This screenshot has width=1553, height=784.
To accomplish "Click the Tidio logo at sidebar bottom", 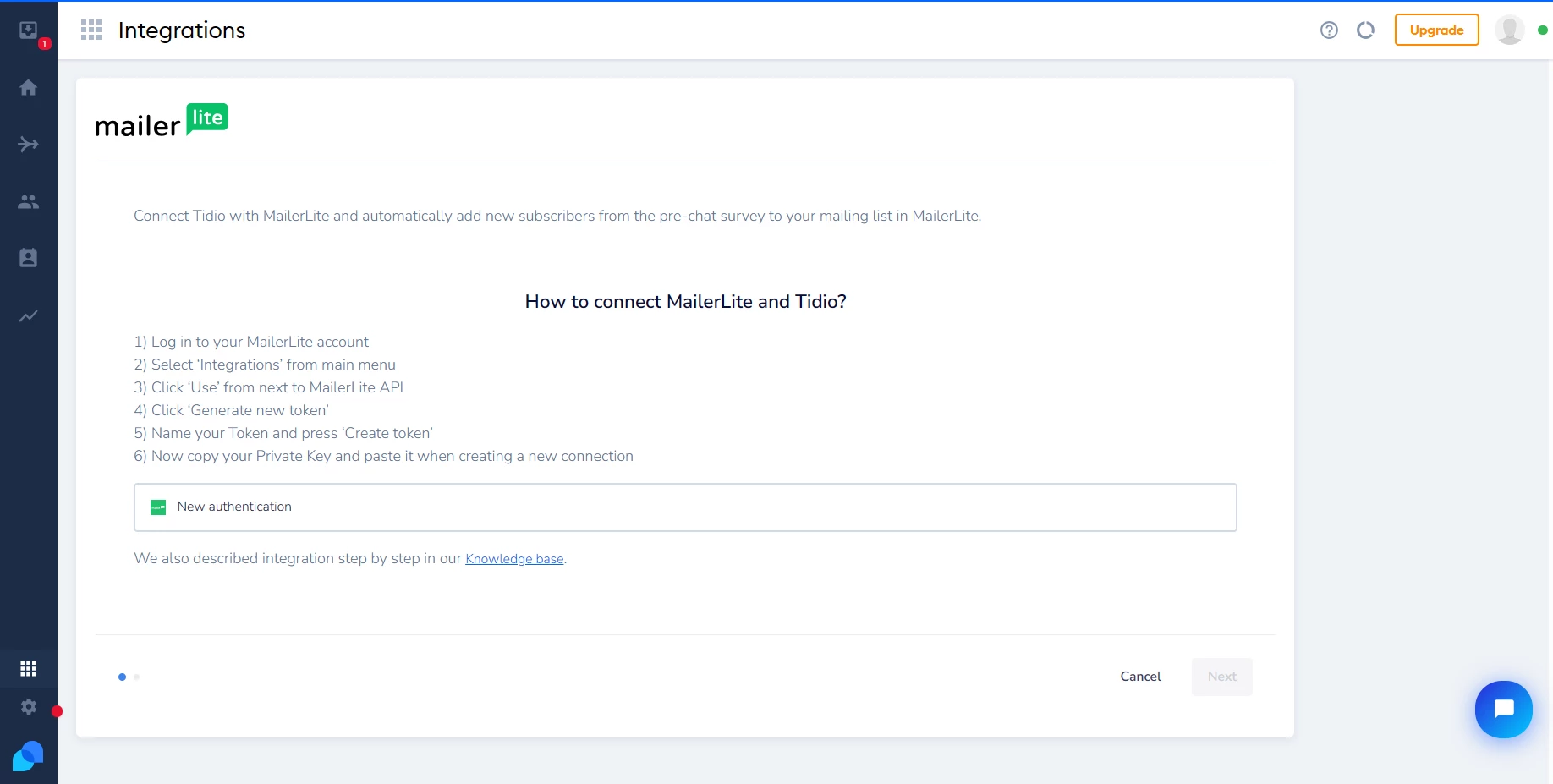I will tap(28, 756).
